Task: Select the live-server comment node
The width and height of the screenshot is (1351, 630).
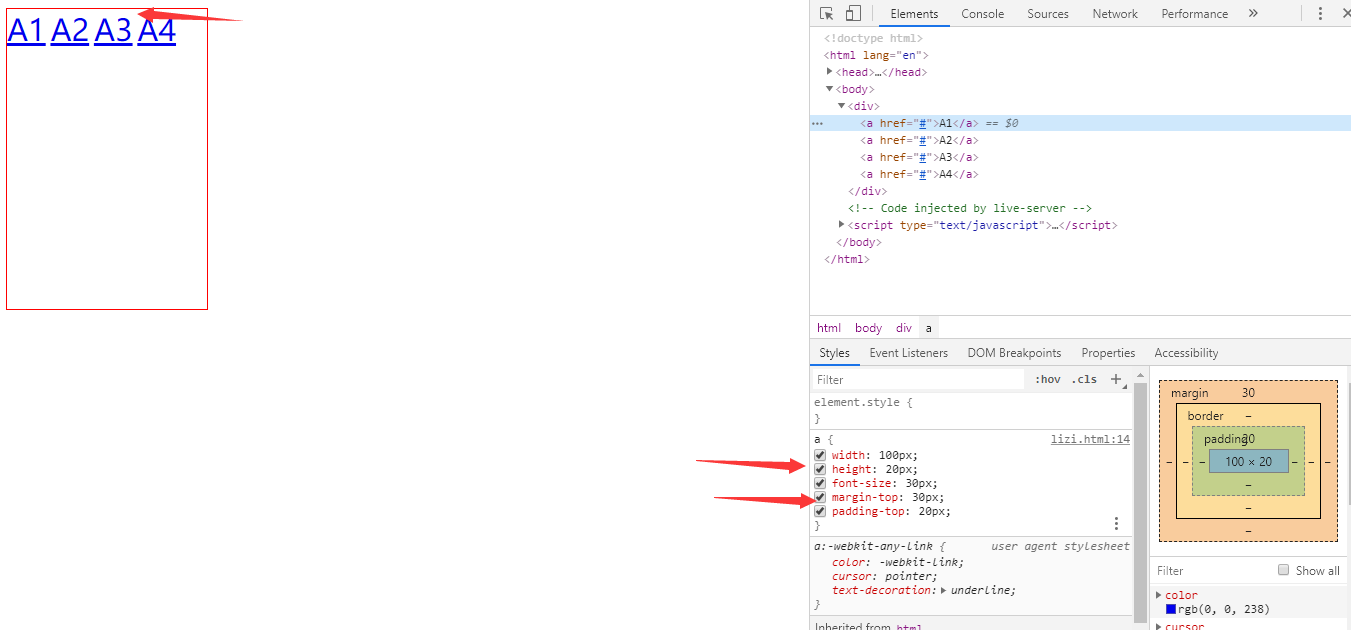Action: click(x=970, y=208)
